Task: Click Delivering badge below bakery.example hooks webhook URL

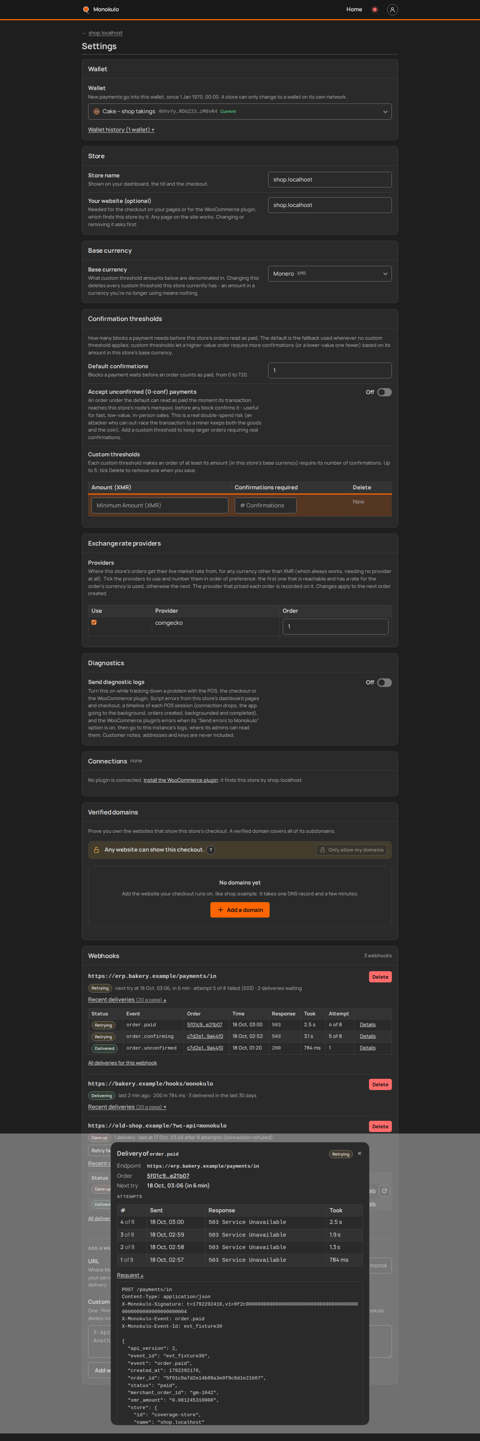Action: pos(102,1095)
